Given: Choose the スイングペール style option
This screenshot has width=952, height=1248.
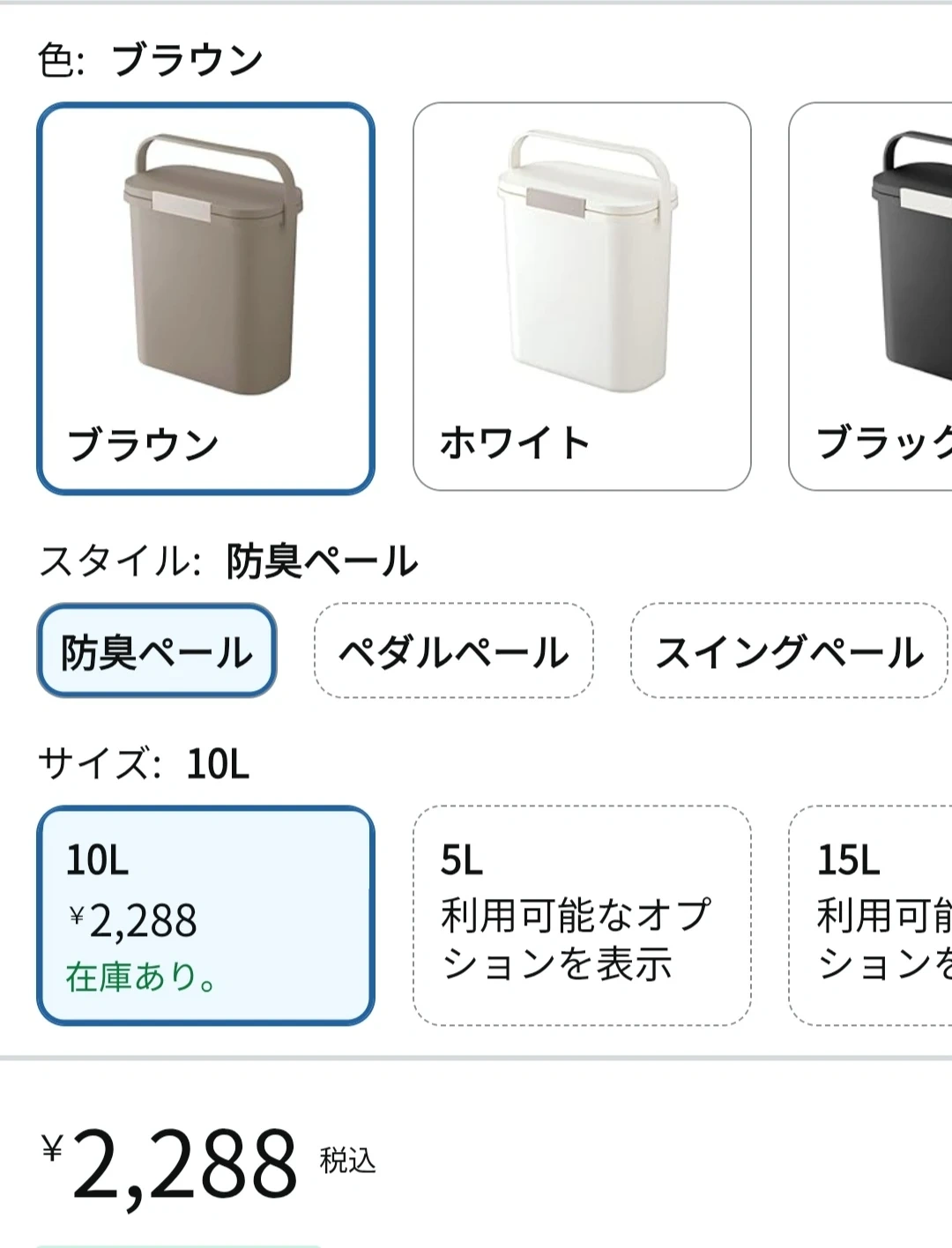Looking at the screenshot, I should [789, 652].
